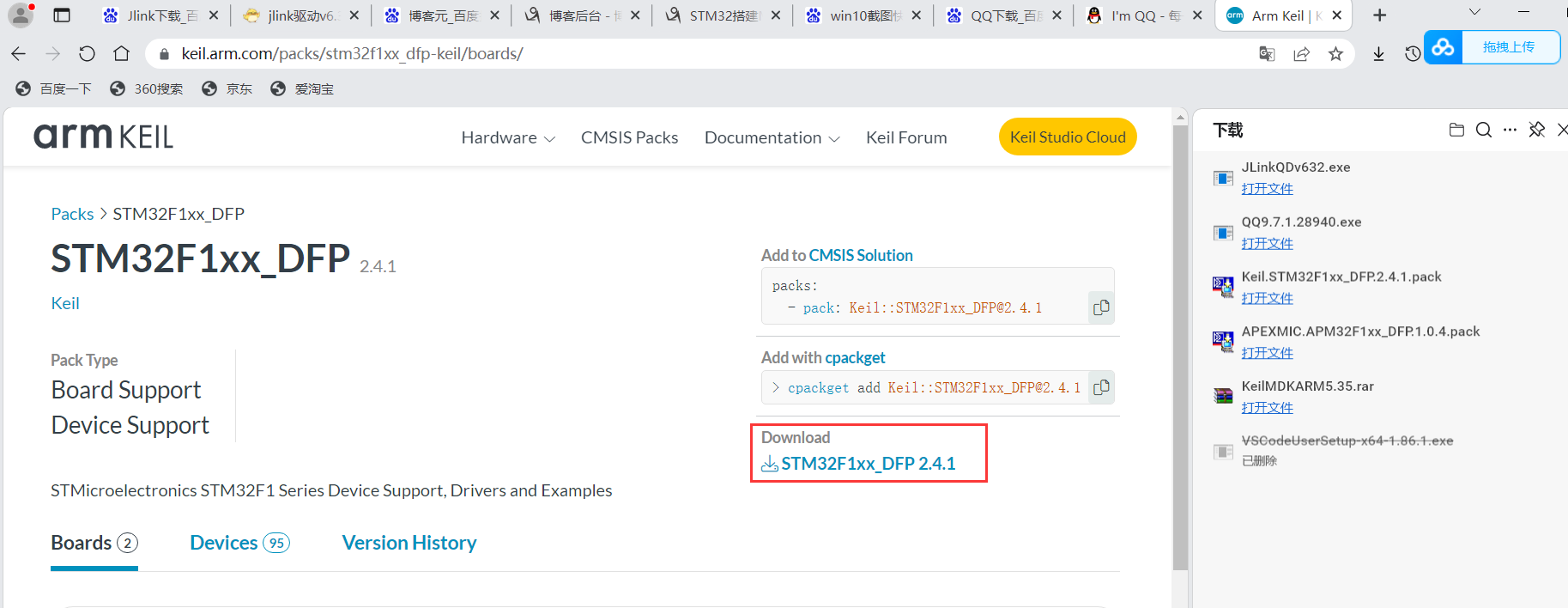Open the downloads folder from the panel header
Image resolution: width=1568 pixels, height=608 pixels.
tap(1456, 130)
